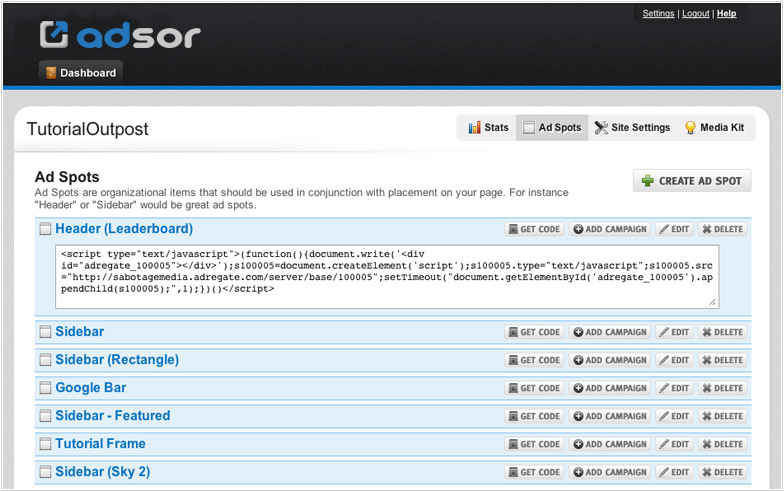Get code for Header (Leaderboard)
This screenshot has height=492, width=784.
[x=534, y=229]
